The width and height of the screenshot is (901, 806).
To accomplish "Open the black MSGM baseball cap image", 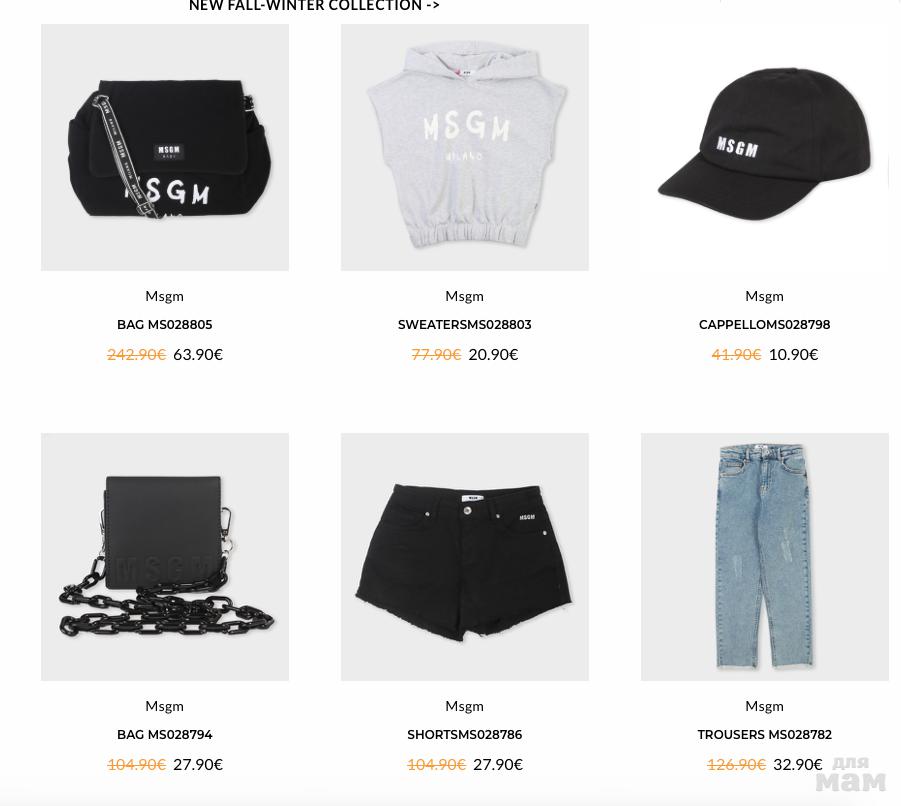I will pyautogui.click(x=764, y=147).
